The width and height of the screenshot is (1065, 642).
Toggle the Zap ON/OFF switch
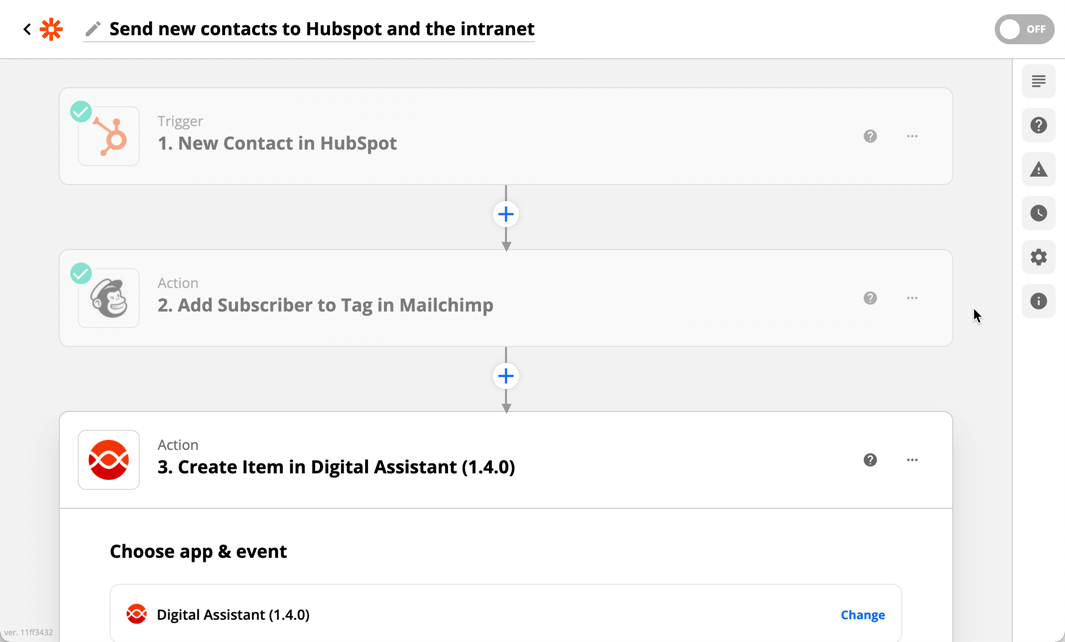click(x=1024, y=29)
